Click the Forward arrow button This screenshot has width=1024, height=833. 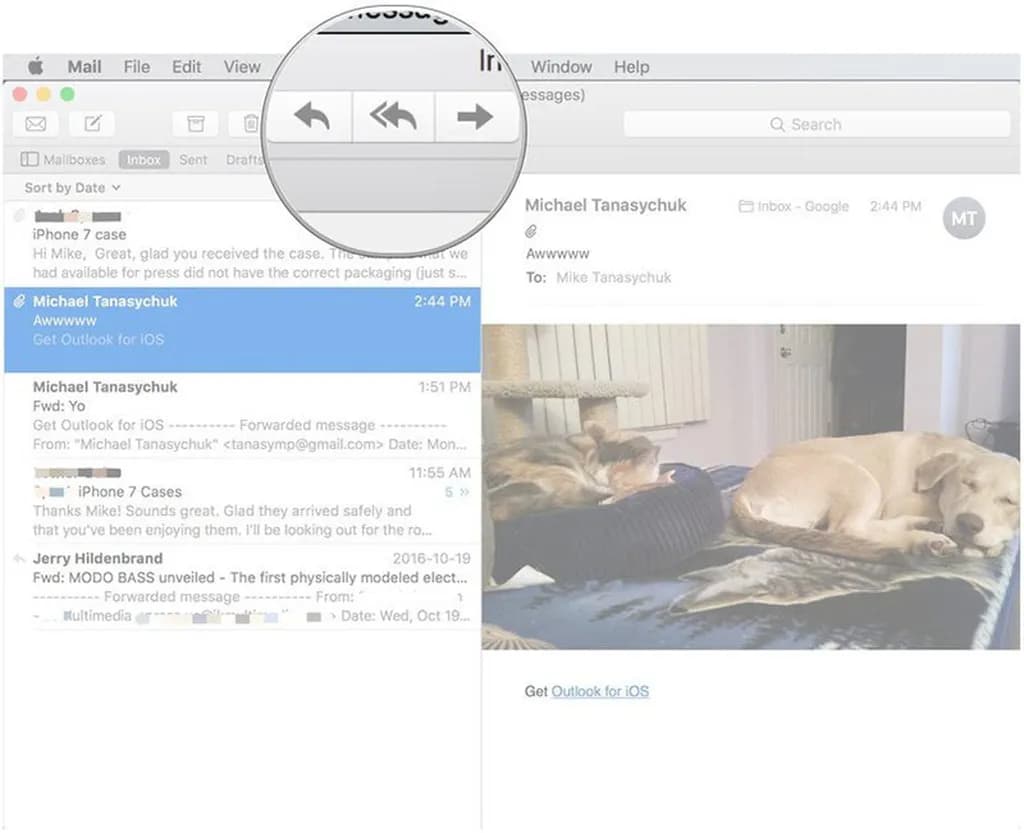[x=474, y=117]
